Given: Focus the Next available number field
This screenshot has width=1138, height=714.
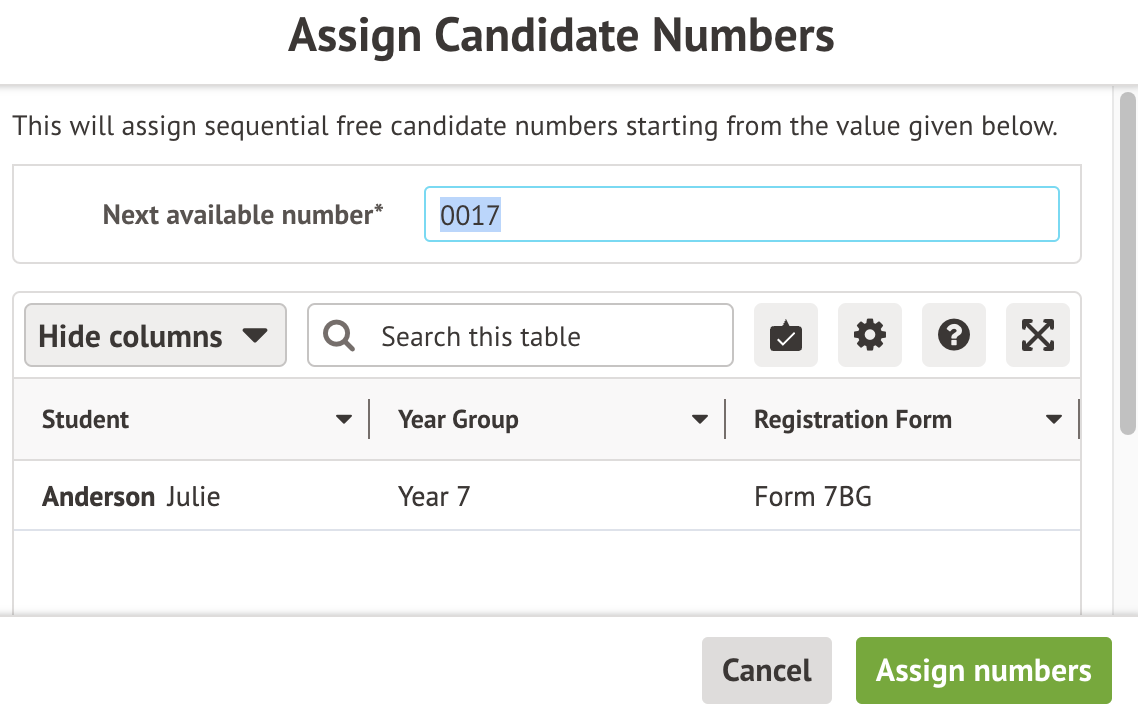Looking at the screenshot, I should (741, 215).
